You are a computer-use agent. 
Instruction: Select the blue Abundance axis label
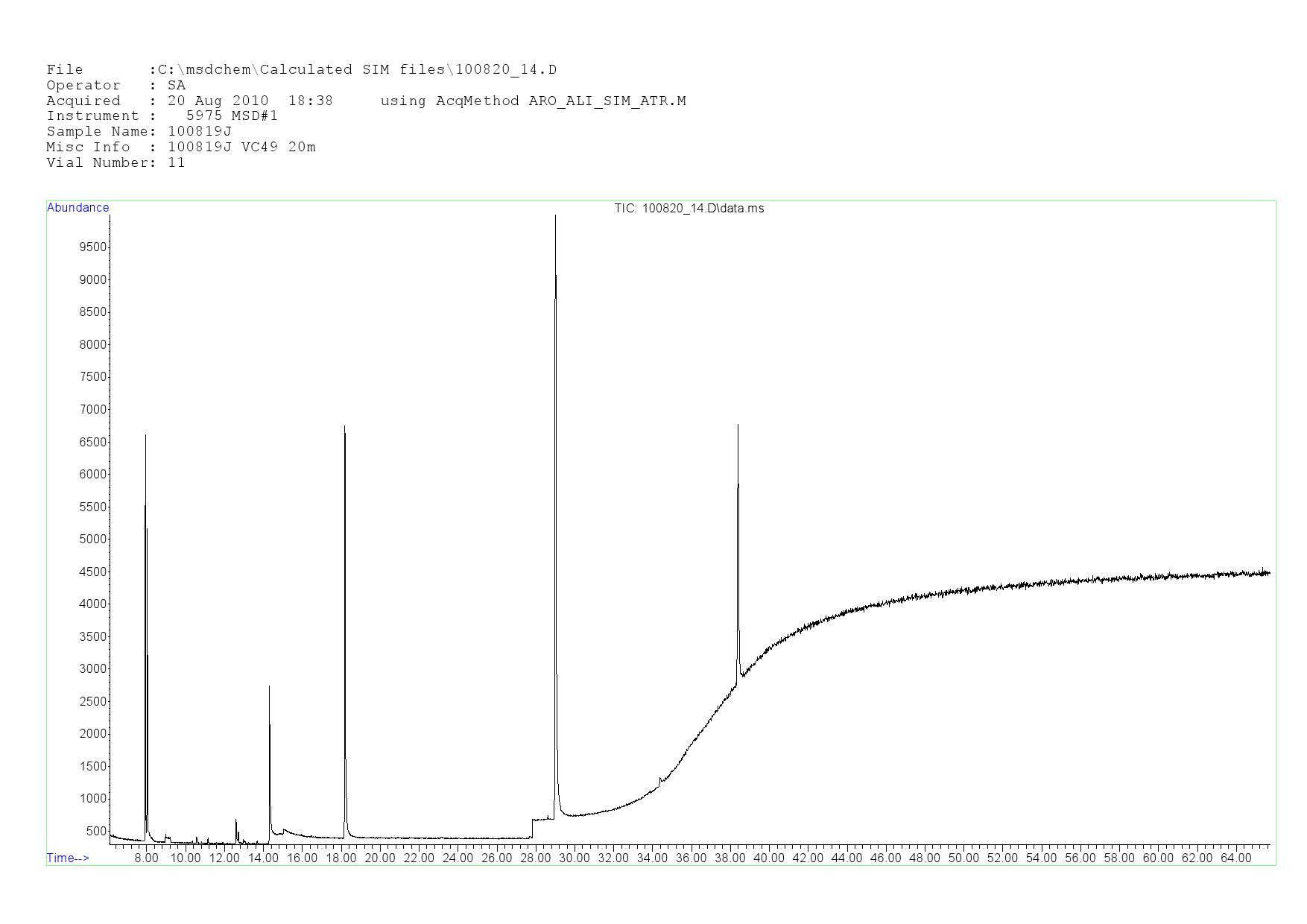[78, 208]
